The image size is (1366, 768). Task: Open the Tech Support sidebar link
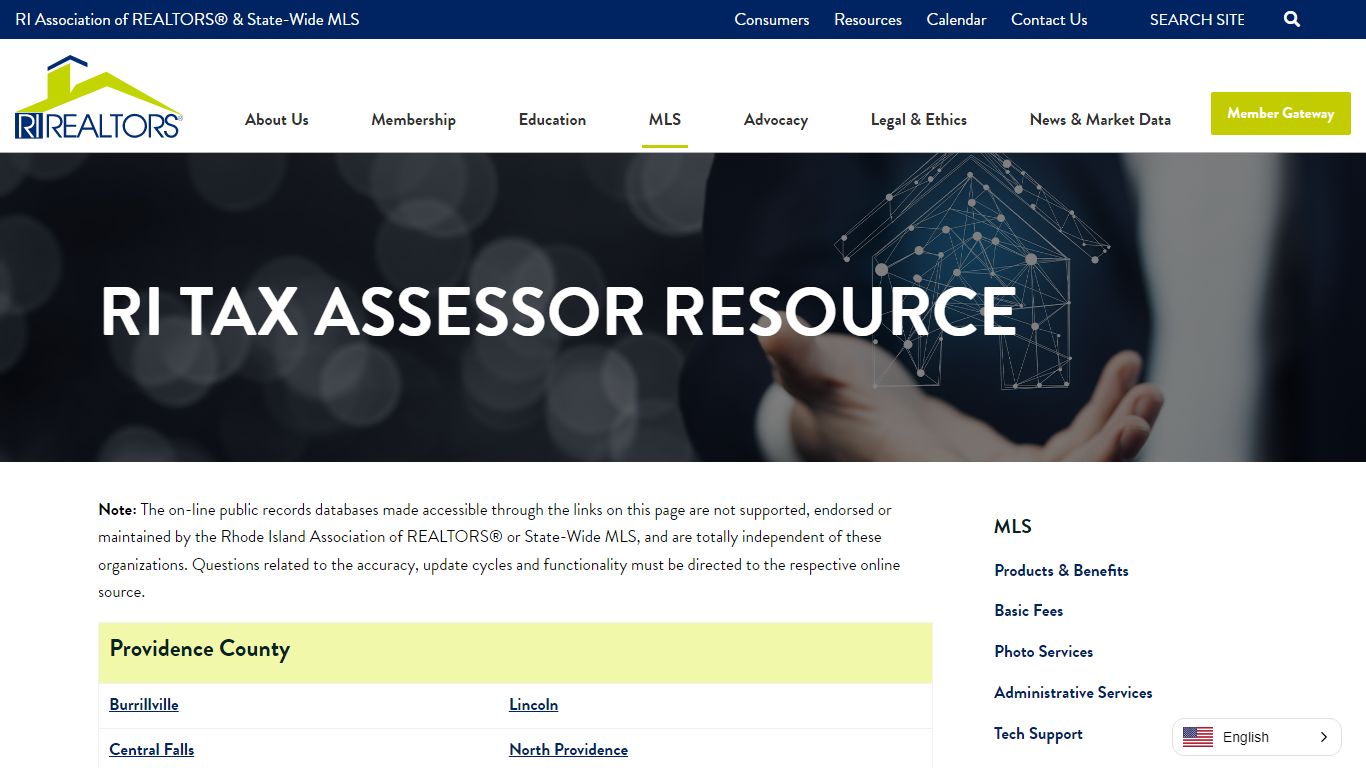[x=1038, y=733]
